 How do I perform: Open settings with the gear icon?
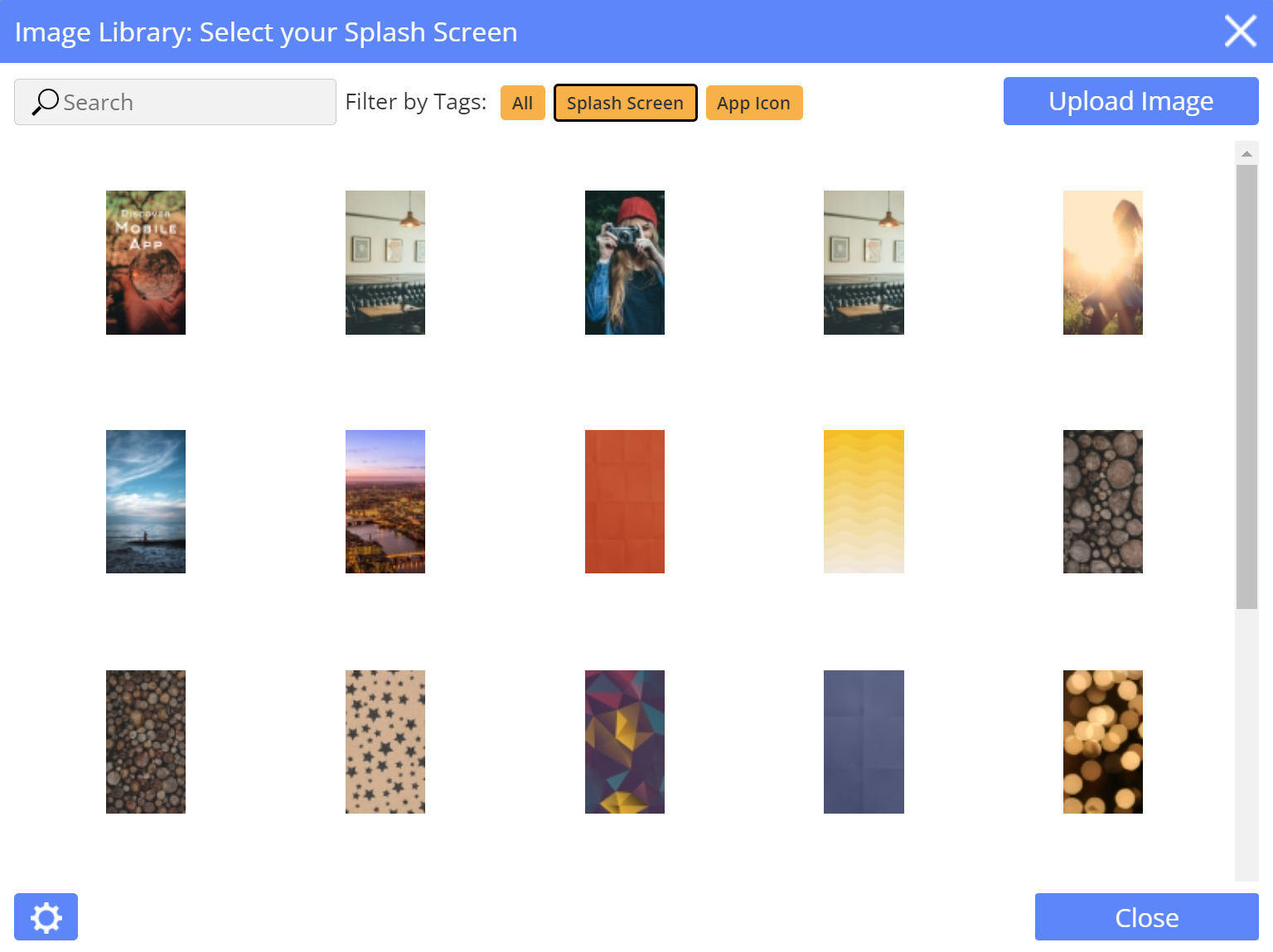point(46,917)
